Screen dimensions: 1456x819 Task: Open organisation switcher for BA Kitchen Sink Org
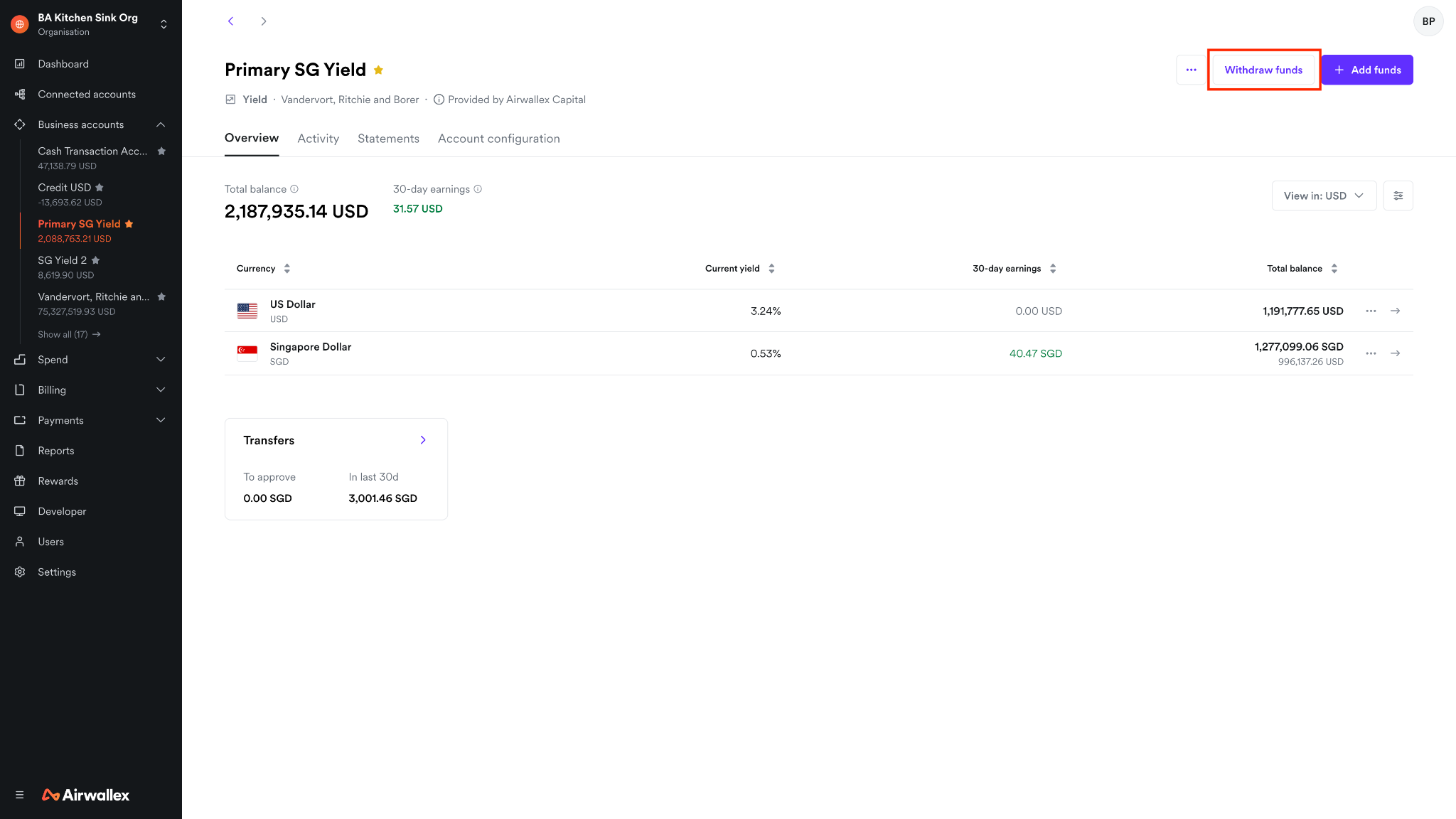pos(164,24)
